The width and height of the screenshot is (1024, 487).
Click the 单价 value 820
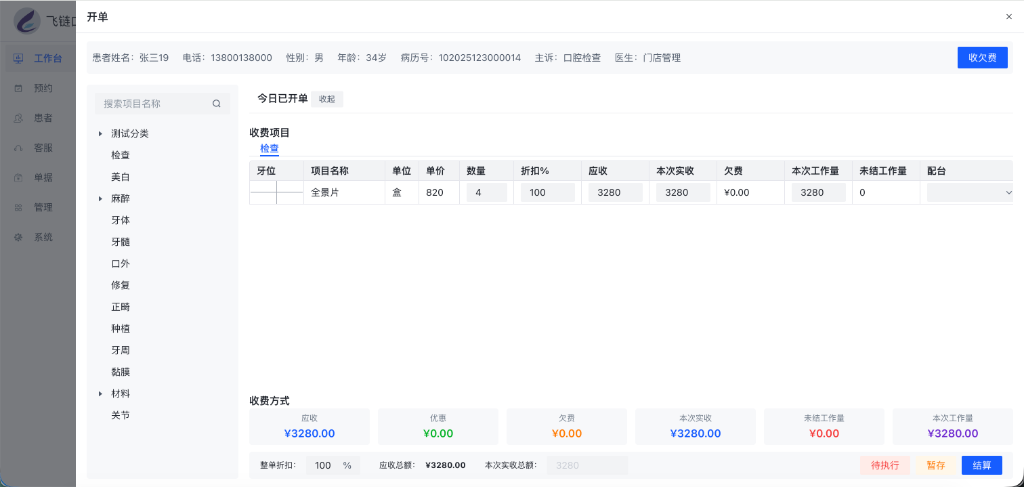(x=436, y=193)
